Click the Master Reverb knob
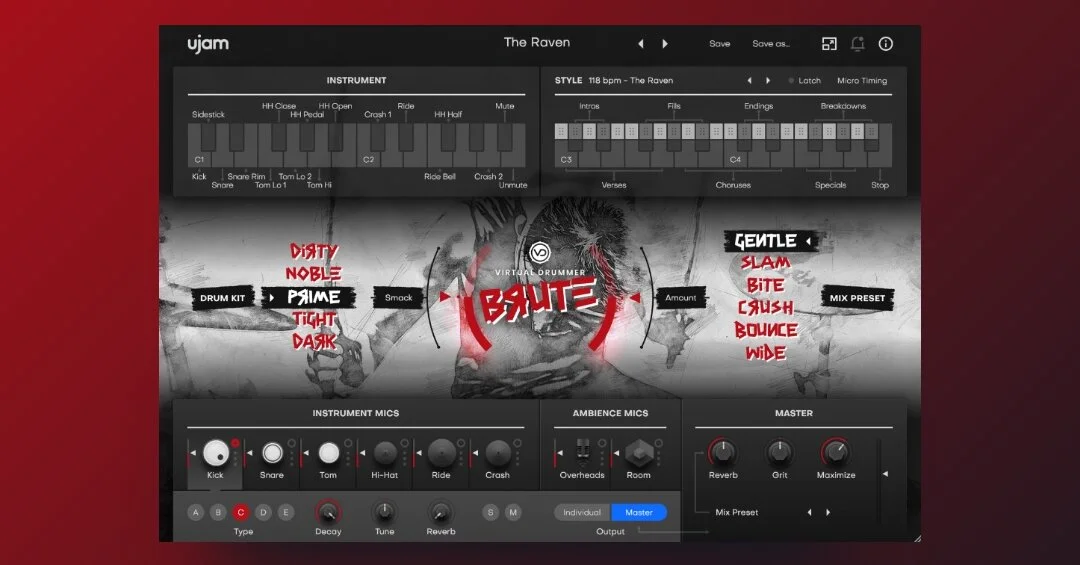Image resolution: width=1080 pixels, height=565 pixels. [x=723, y=452]
